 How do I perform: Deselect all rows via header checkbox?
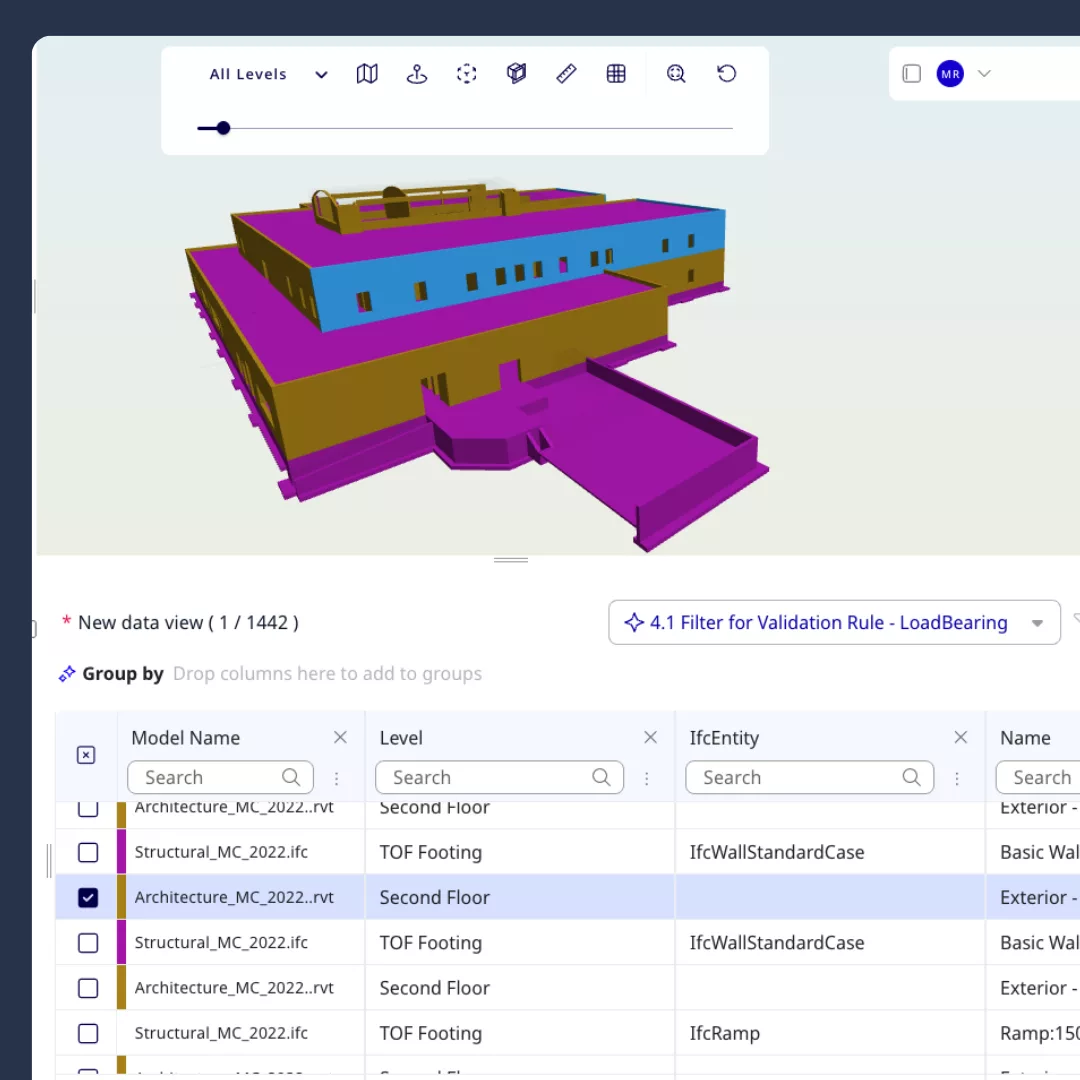point(86,755)
